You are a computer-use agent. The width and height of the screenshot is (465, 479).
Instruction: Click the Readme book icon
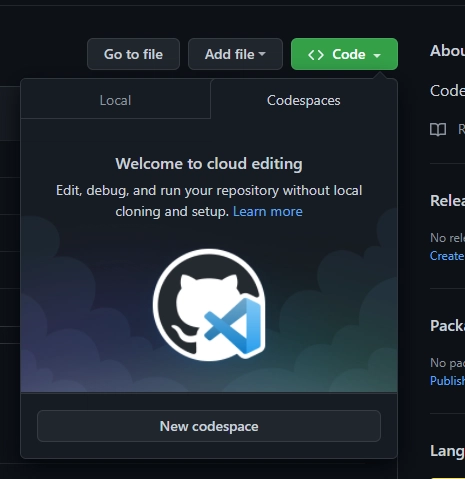[x=438, y=129]
